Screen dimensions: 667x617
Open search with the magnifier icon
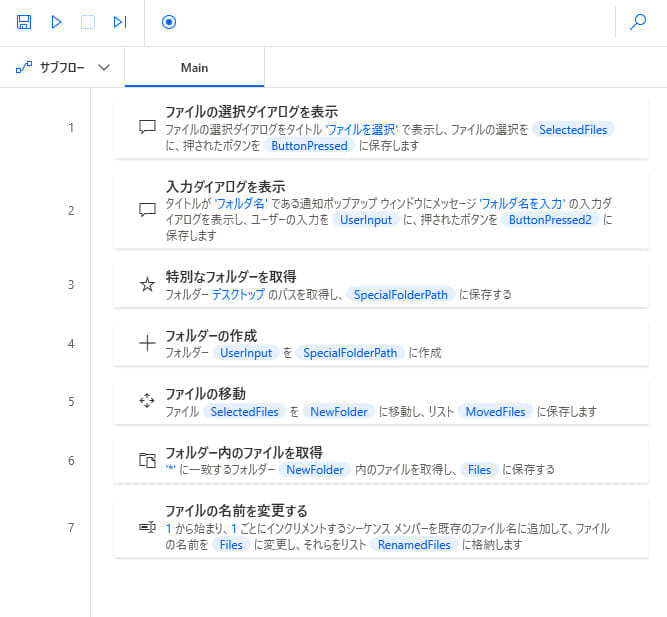(638, 22)
